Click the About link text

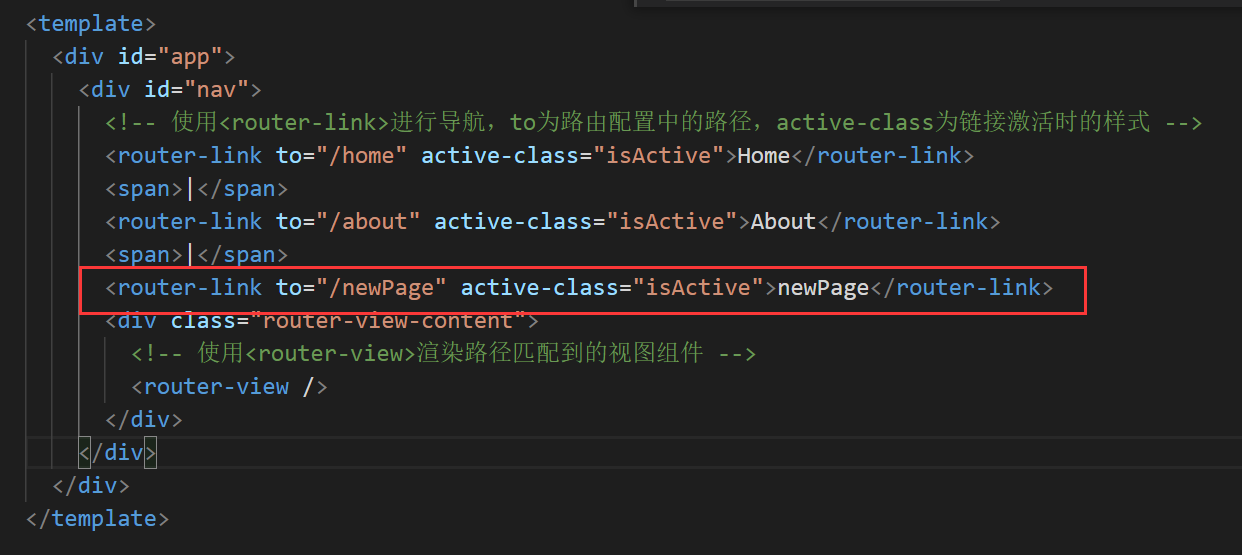tap(783, 221)
